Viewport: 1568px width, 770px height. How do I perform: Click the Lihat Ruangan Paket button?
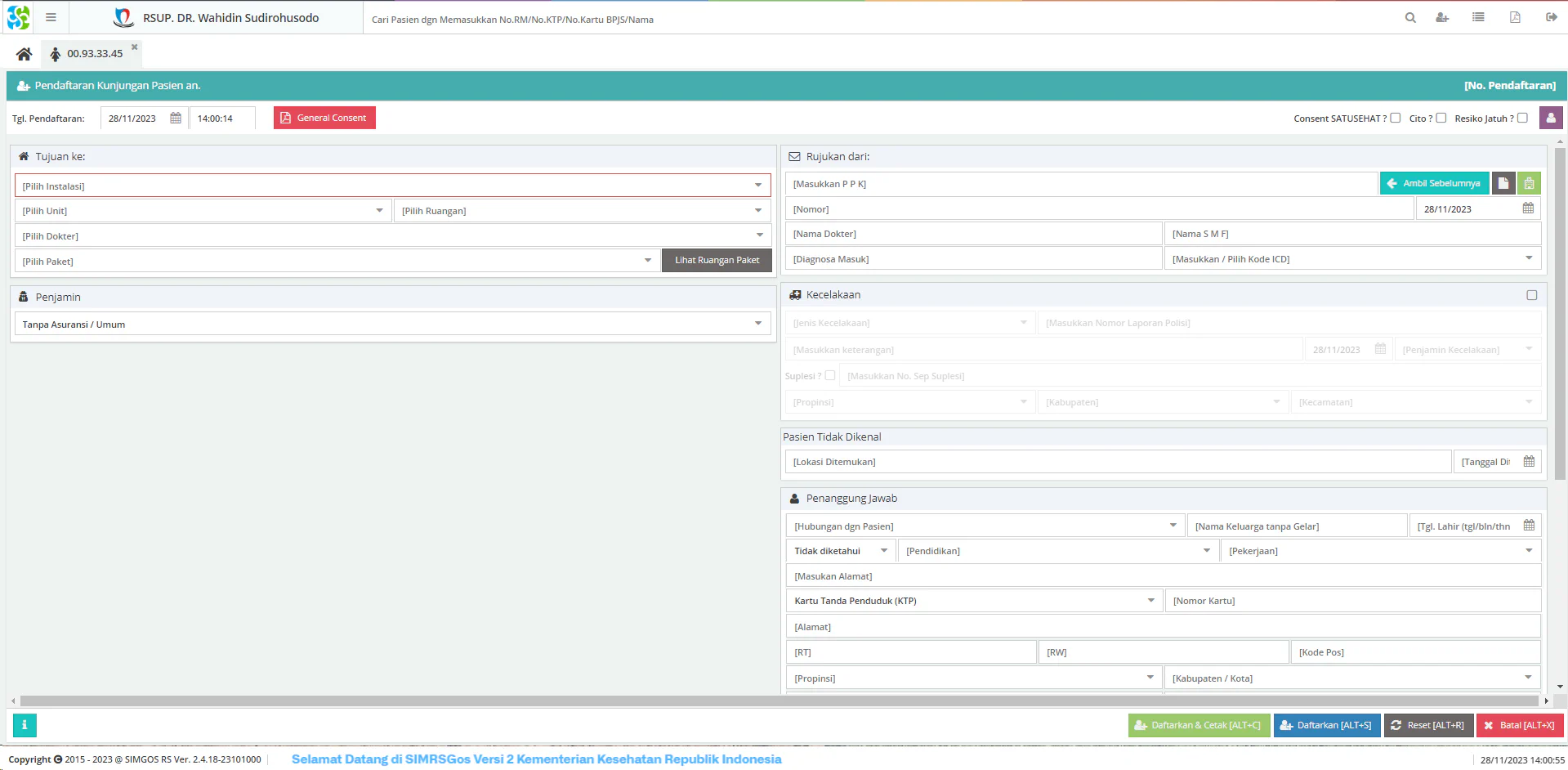(x=717, y=260)
